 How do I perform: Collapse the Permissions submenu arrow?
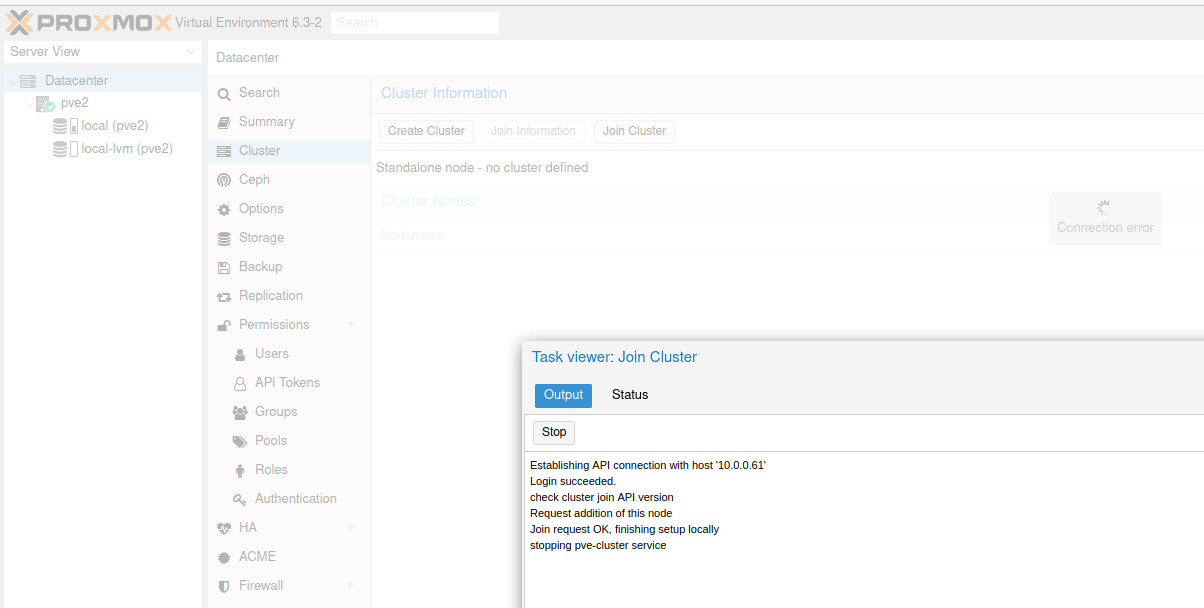click(351, 325)
